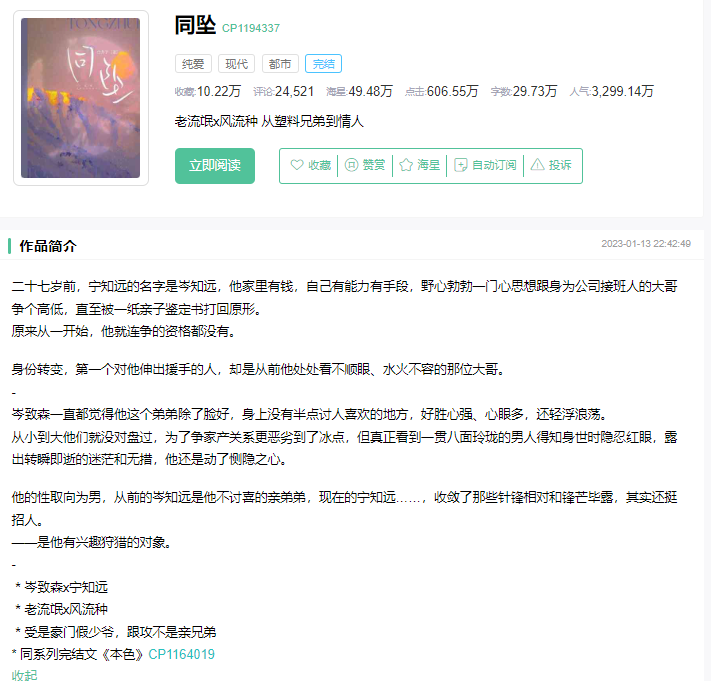Click the 评论 24,521 comment count

point(284,92)
